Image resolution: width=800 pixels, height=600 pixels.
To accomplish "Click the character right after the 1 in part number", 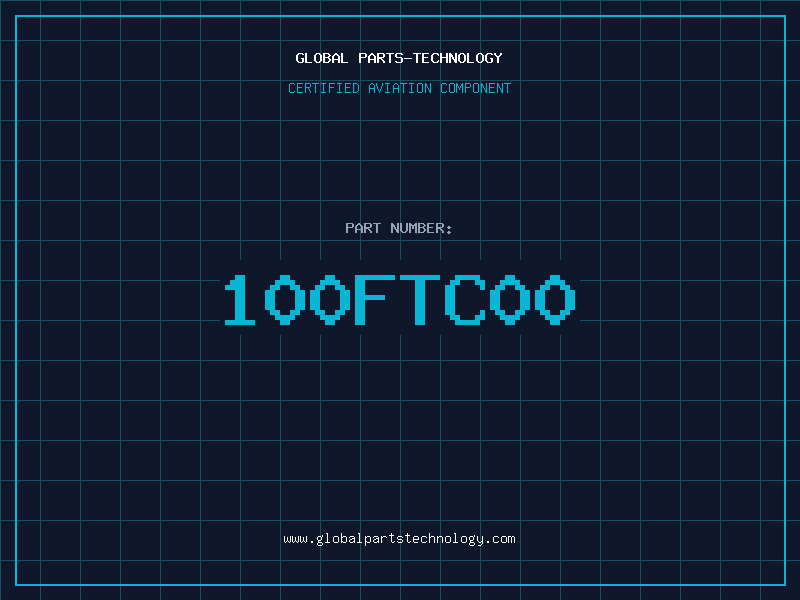I will point(284,300).
